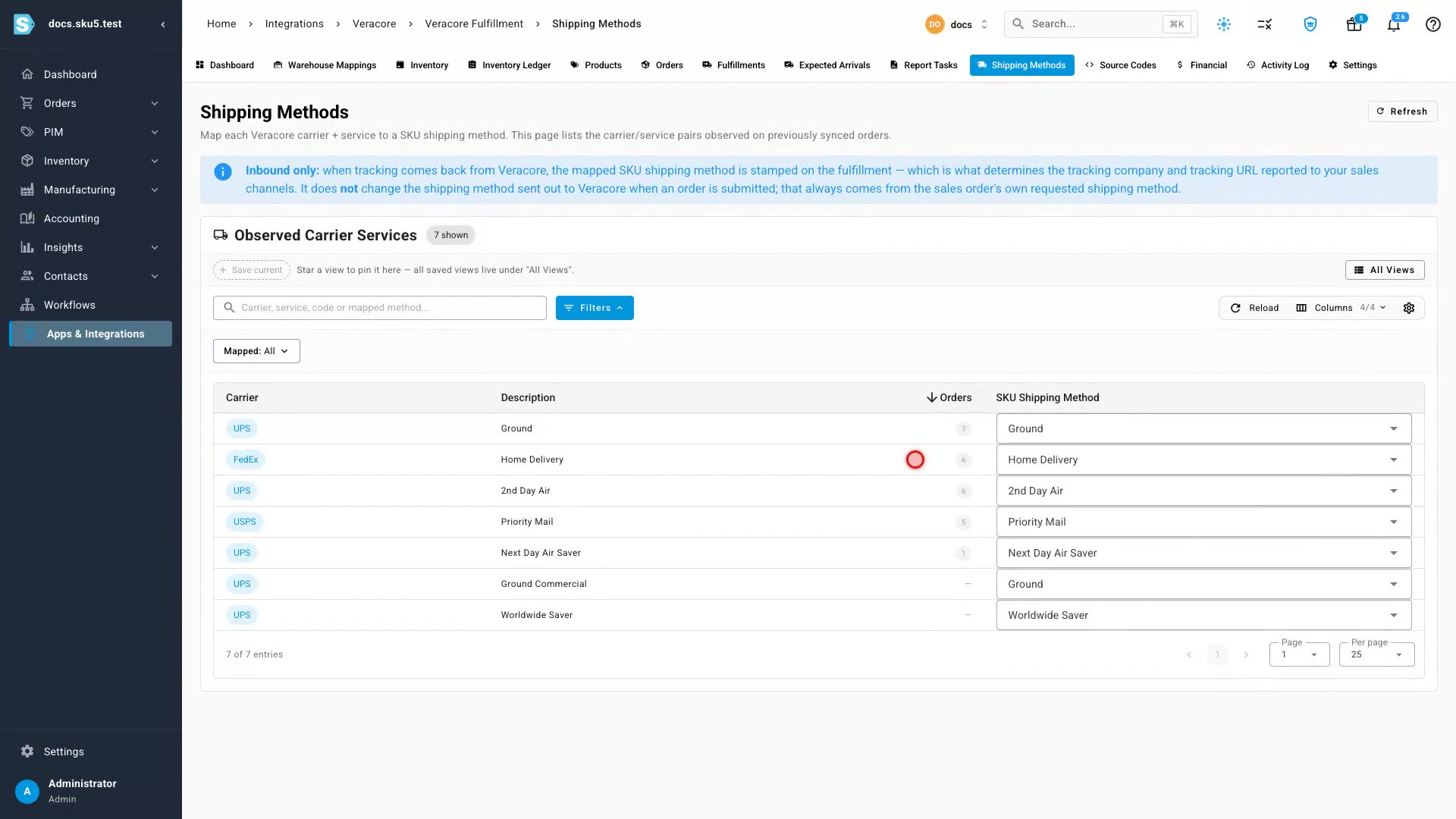Switch to the Source Codes tab
The image size is (1456, 819).
(1120, 65)
